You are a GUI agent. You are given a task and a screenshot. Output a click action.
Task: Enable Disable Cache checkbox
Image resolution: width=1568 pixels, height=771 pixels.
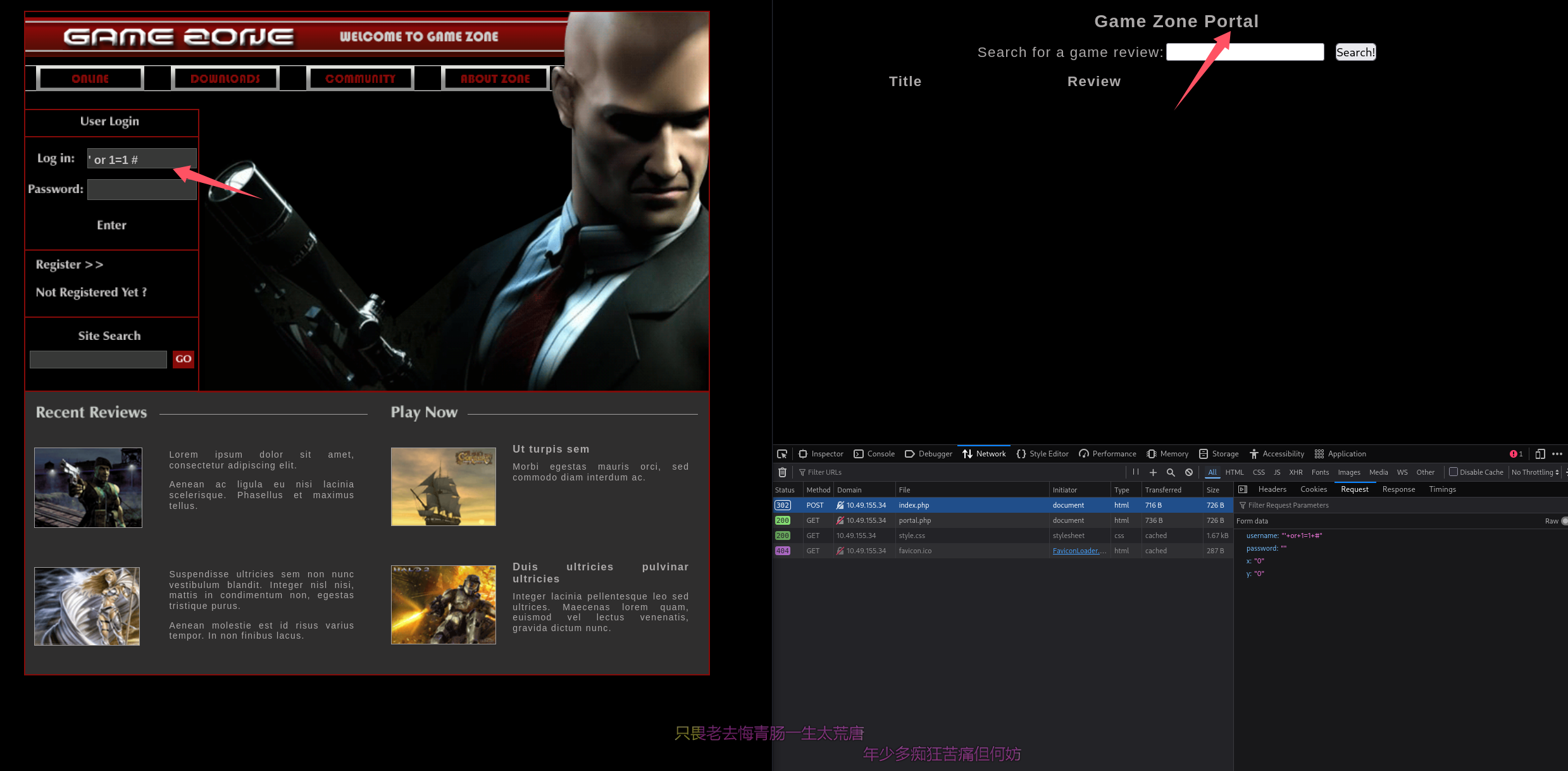(1453, 472)
